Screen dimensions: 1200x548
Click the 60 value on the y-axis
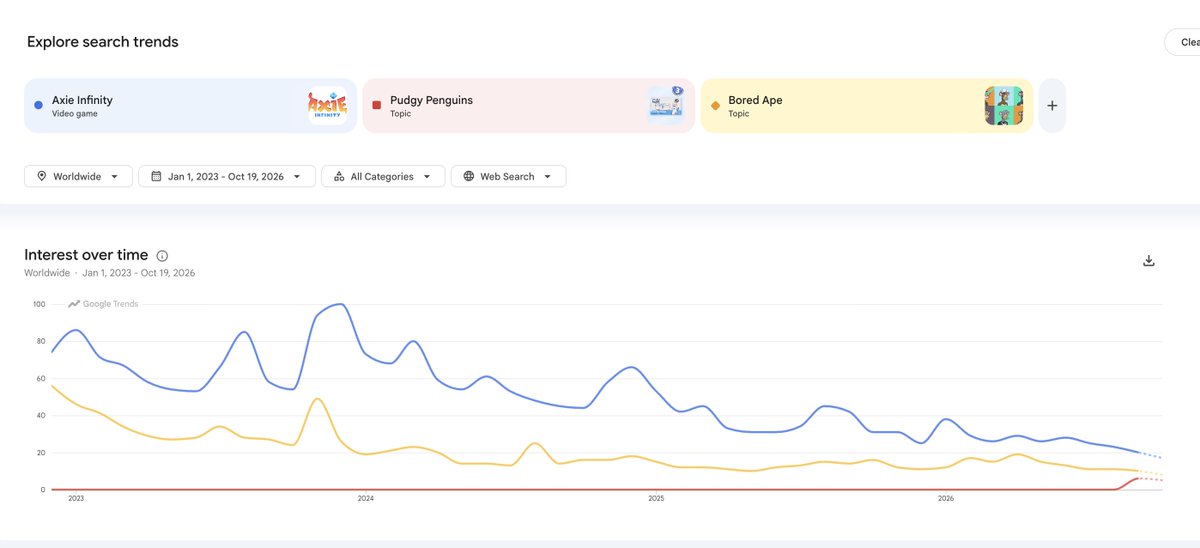(x=41, y=379)
